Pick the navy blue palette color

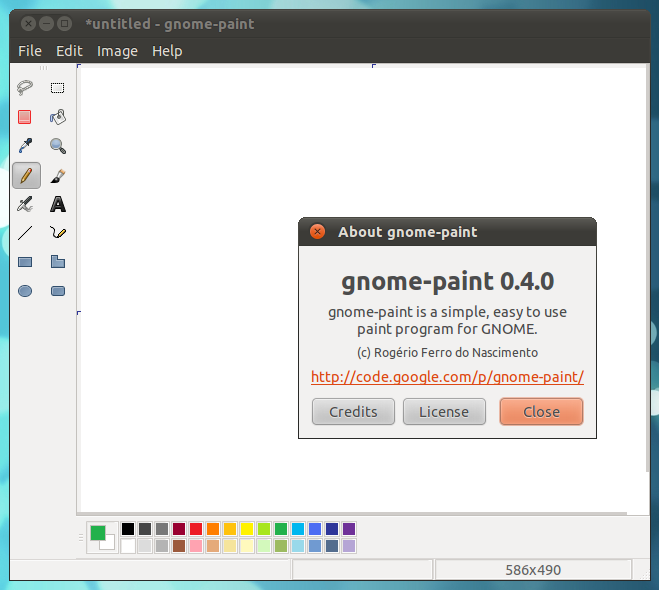(x=332, y=529)
